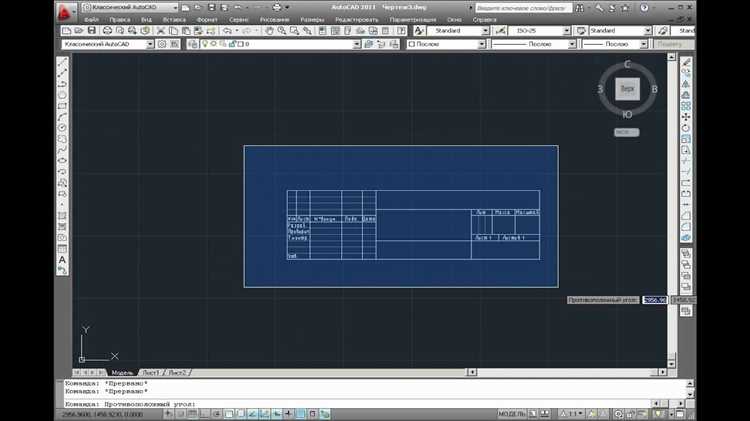The width and height of the screenshot is (750, 421).
Task: Open Классический AutoCAD workspace combo box
Action: pos(108,44)
